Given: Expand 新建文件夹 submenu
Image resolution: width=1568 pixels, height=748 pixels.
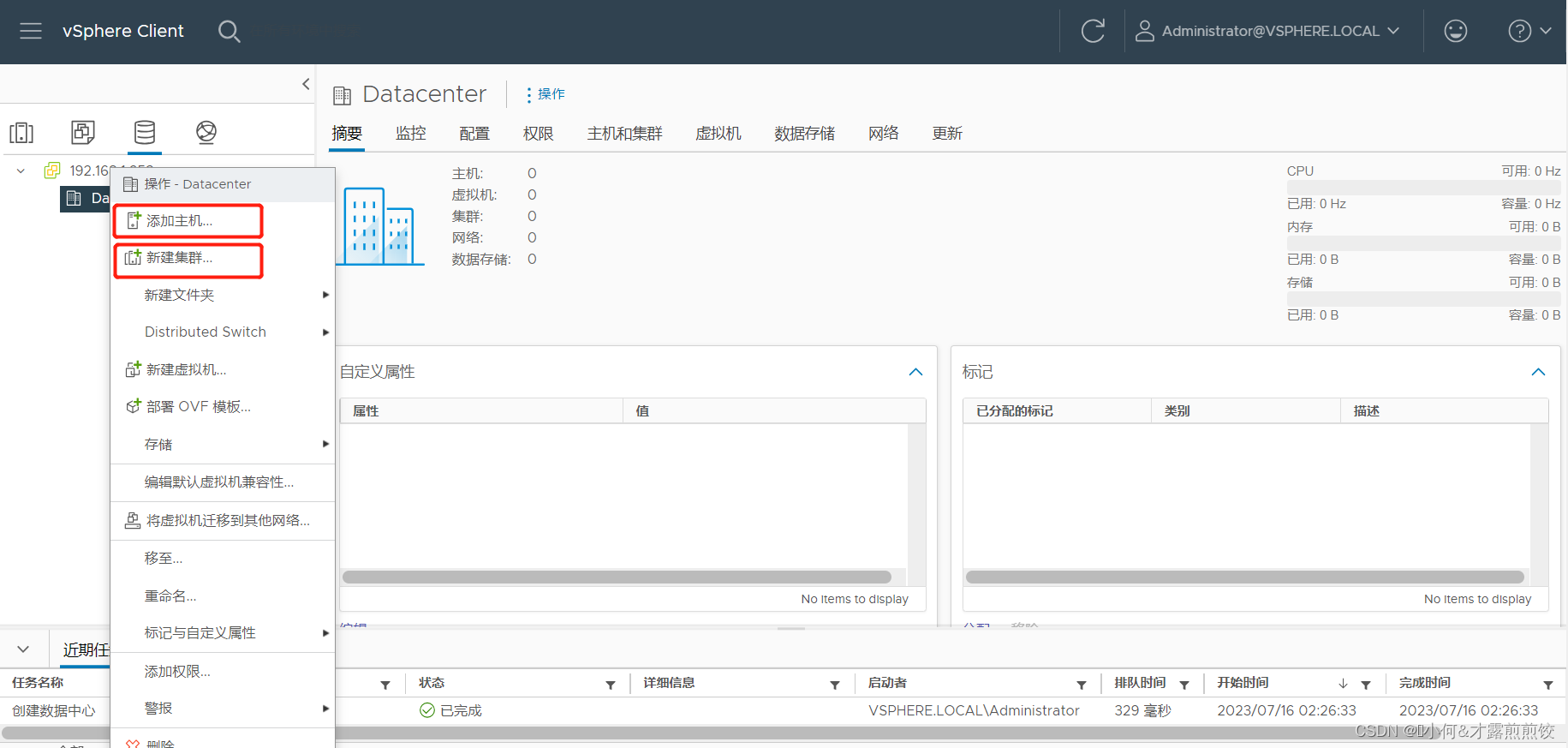Looking at the screenshot, I should [x=223, y=295].
